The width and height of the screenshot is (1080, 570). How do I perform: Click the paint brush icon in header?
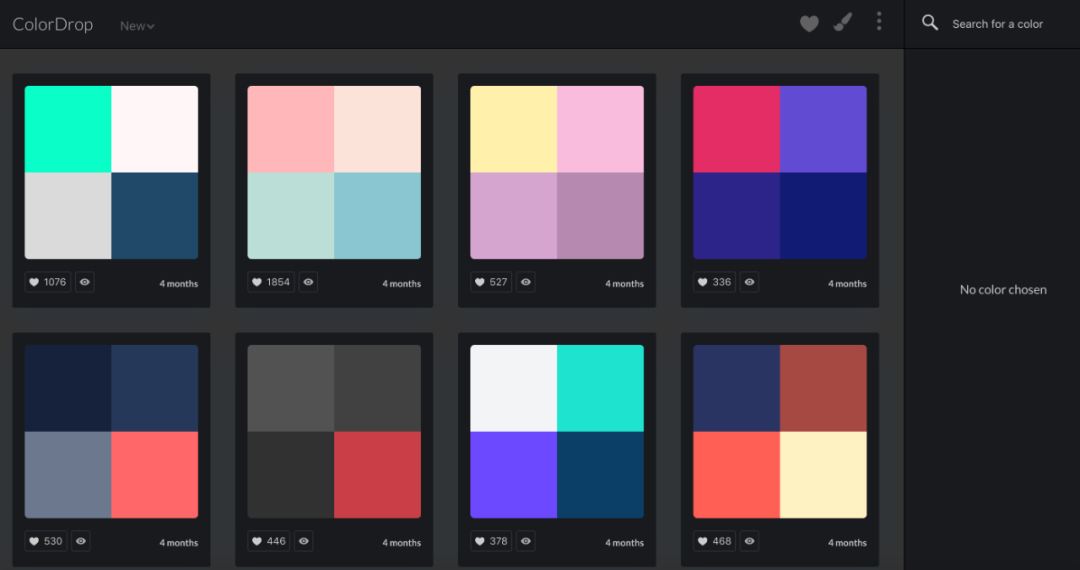[x=842, y=23]
